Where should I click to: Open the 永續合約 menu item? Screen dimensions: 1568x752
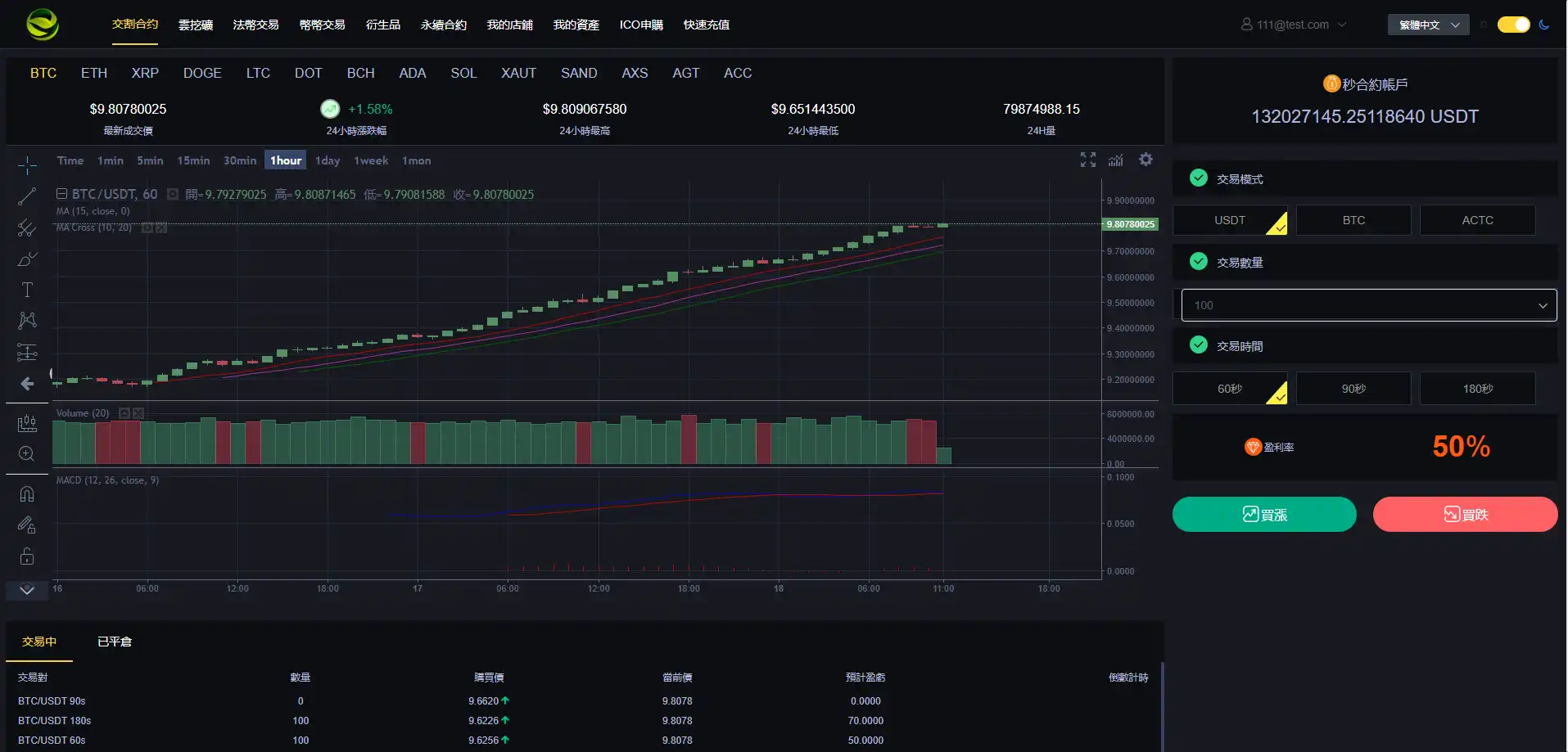coord(443,25)
